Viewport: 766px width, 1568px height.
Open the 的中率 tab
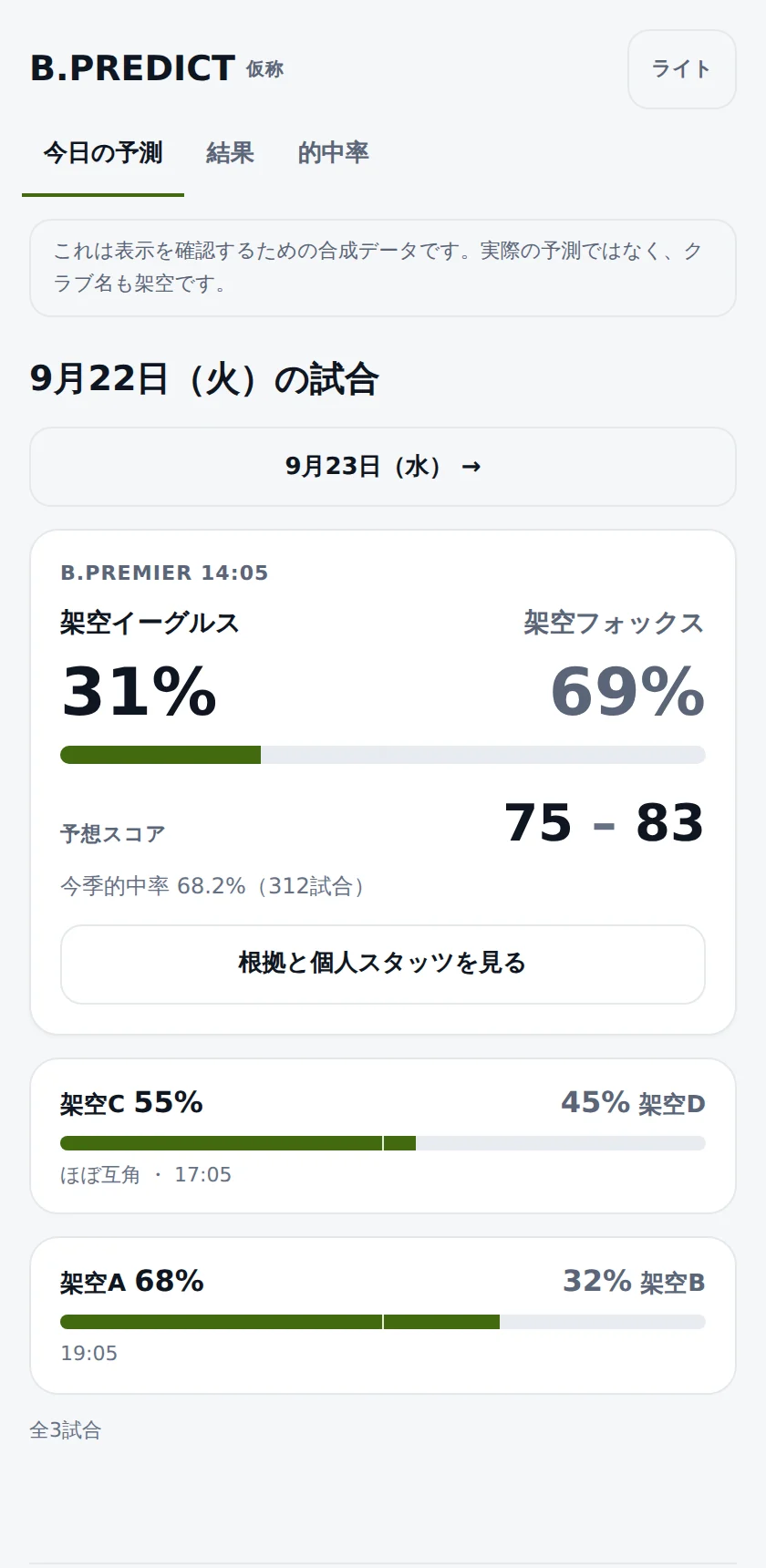333,153
